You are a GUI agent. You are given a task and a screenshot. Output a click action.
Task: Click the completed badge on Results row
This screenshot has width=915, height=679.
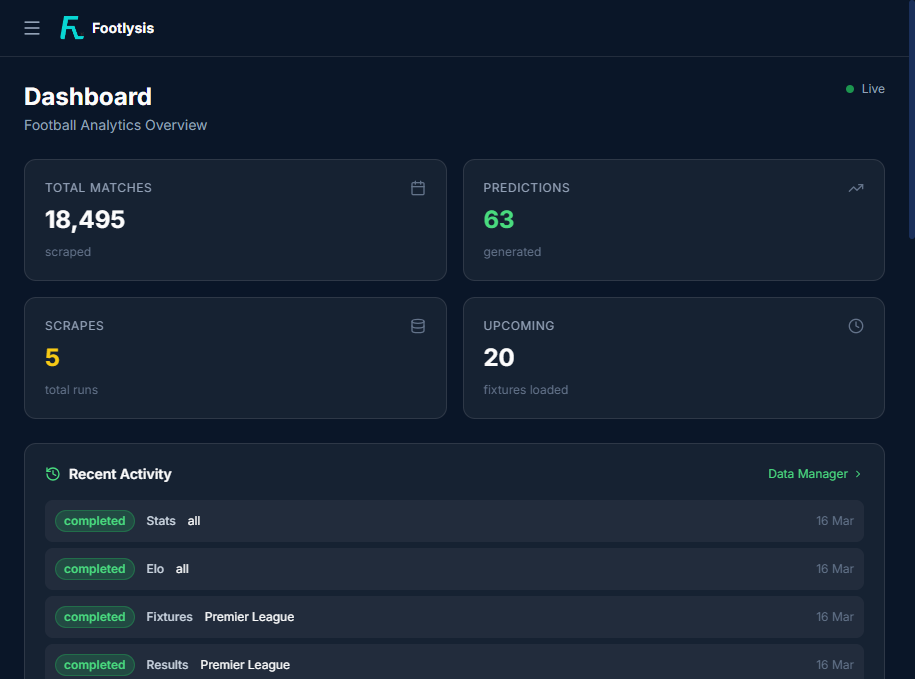(x=94, y=665)
